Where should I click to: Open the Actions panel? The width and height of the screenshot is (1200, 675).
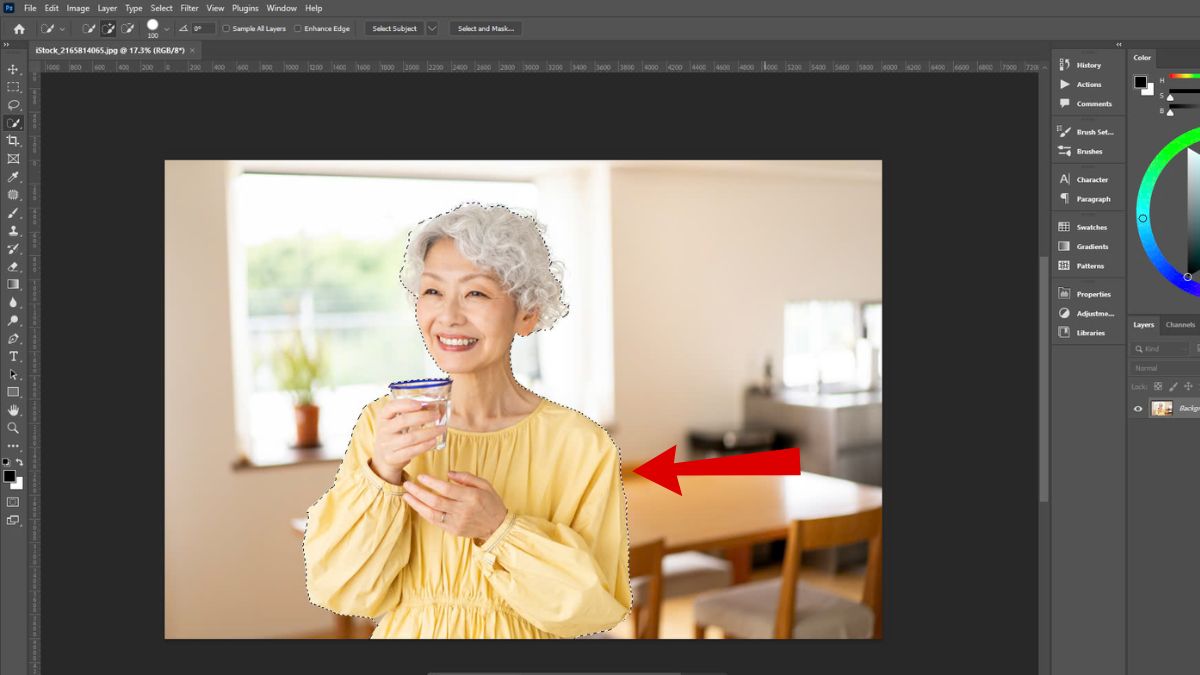click(x=1088, y=84)
